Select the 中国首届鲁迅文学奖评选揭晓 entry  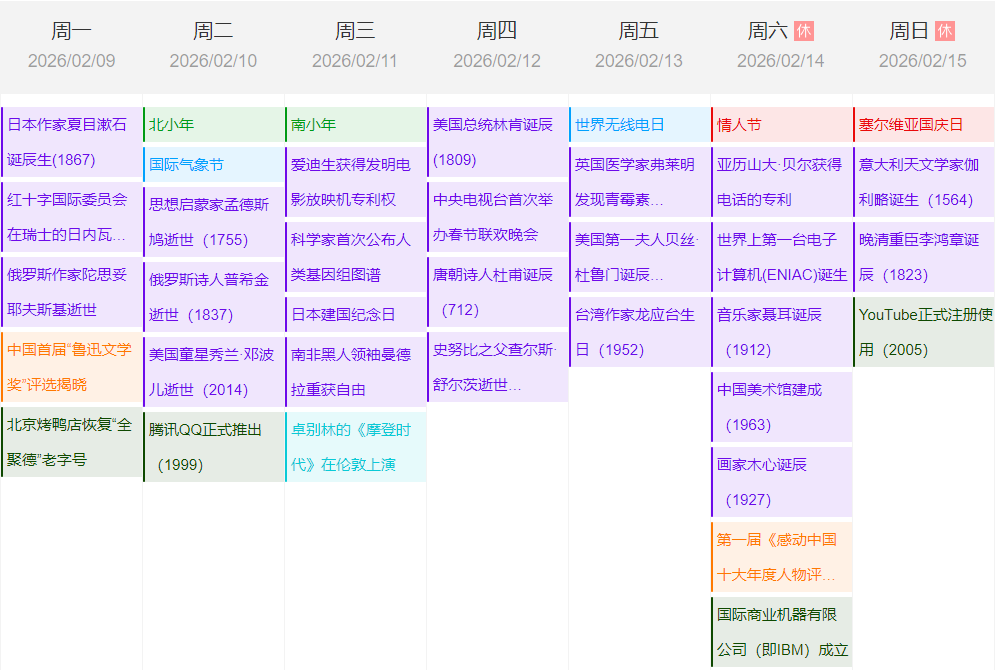[x=72, y=366]
